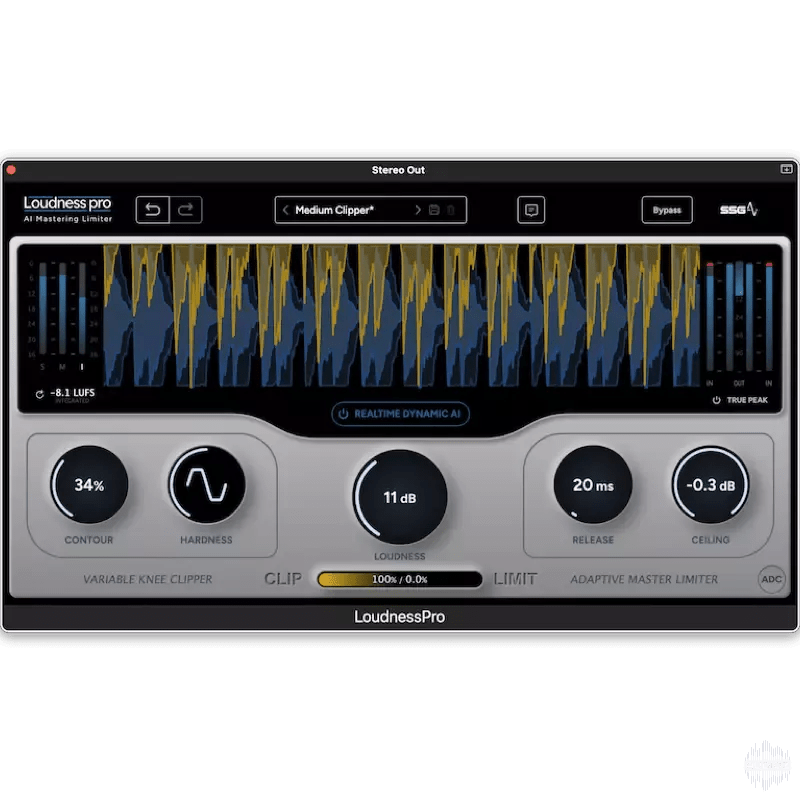Click the LIMIT label
This screenshot has width=800, height=800.
pos(515,579)
